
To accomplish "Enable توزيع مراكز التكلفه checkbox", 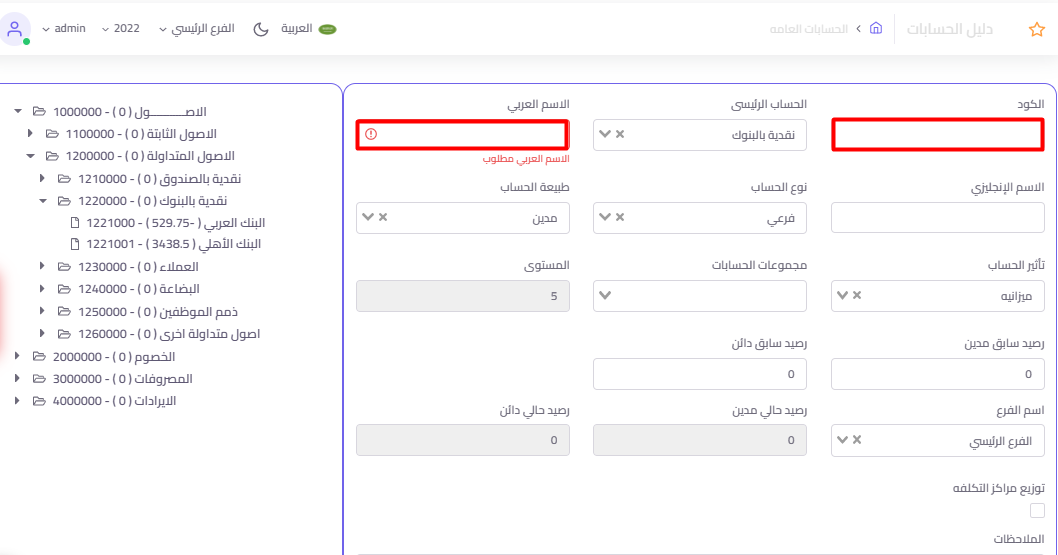I will 1037,511.
